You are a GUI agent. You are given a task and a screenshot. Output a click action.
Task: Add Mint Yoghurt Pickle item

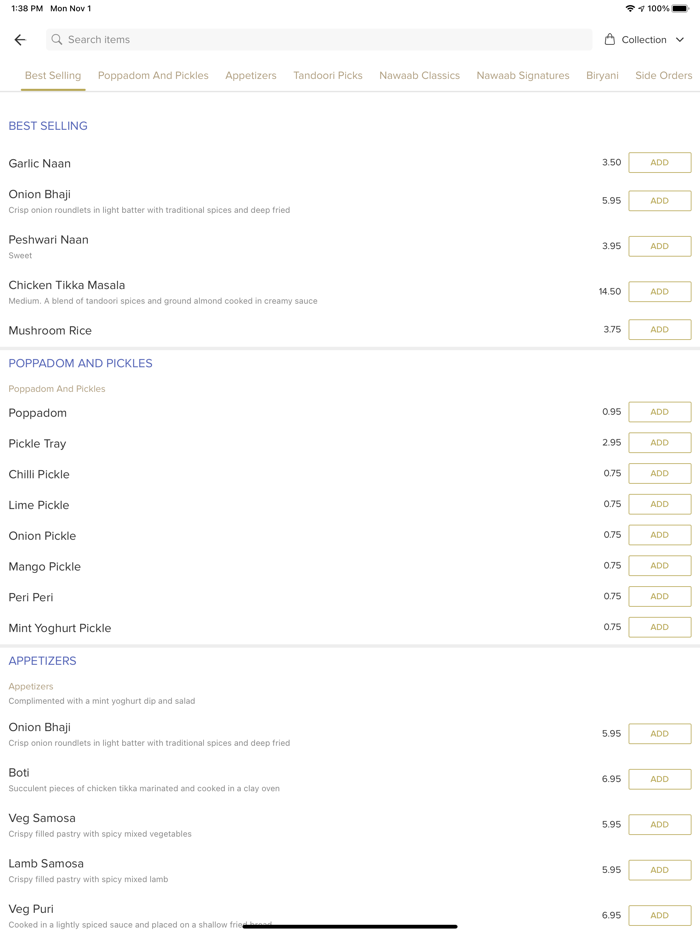[659, 627]
